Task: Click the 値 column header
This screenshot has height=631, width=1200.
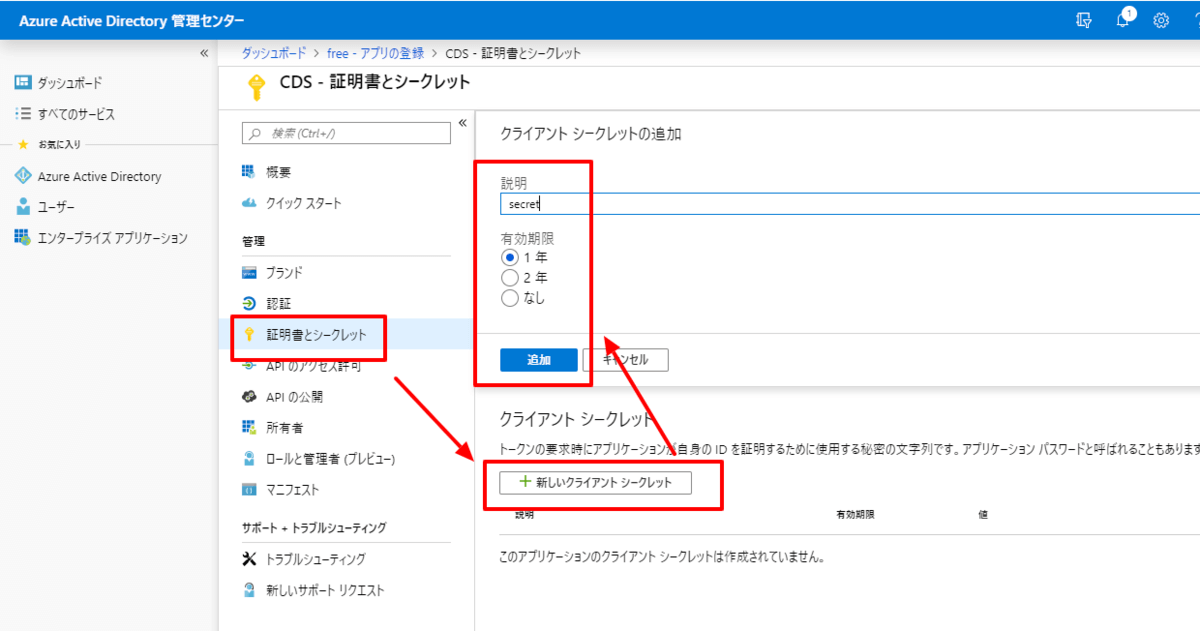Action: pyautogui.click(x=983, y=515)
